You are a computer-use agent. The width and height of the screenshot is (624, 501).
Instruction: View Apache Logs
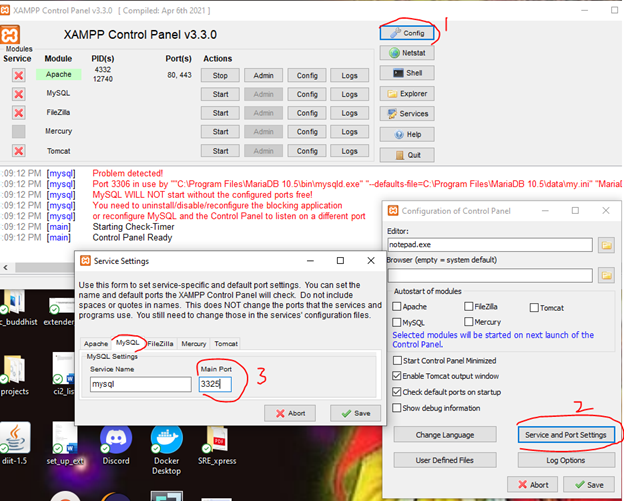click(x=349, y=75)
